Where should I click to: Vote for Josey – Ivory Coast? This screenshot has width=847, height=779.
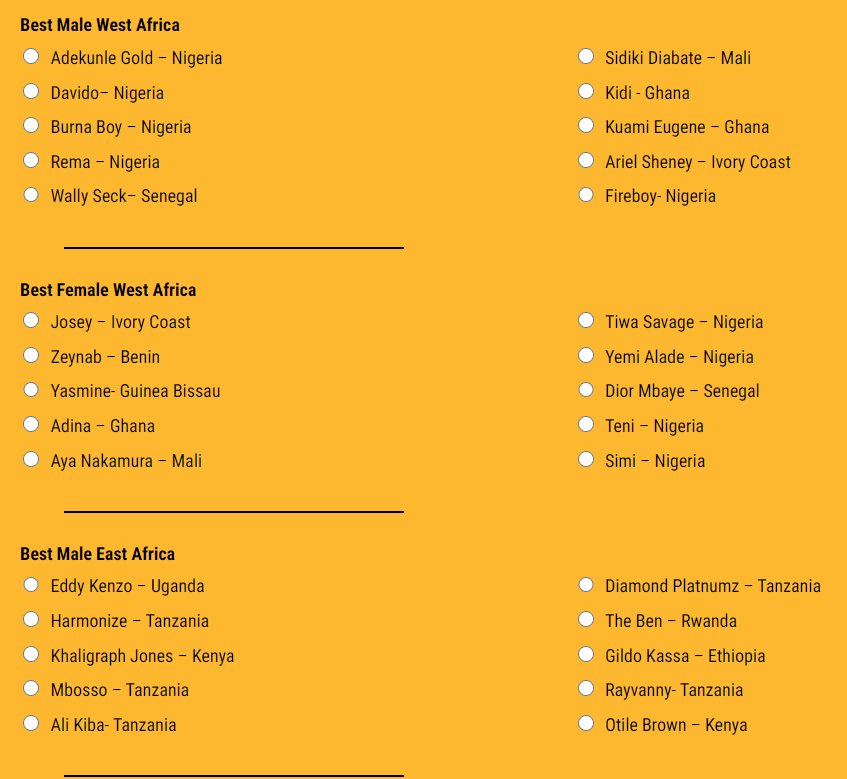click(31, 321)
